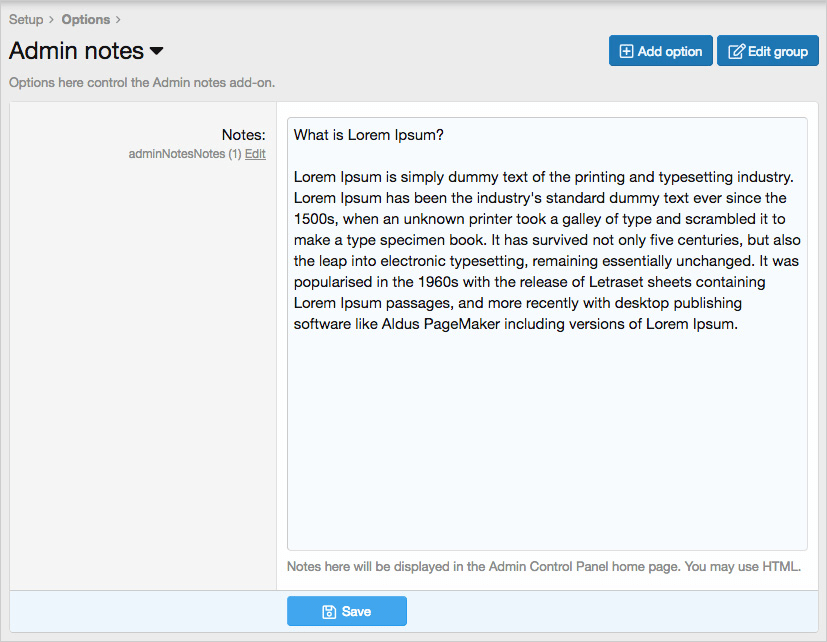Open the Admin notes title dropdown caret
The width and height of the screenshot is (827, 642).
156,51
